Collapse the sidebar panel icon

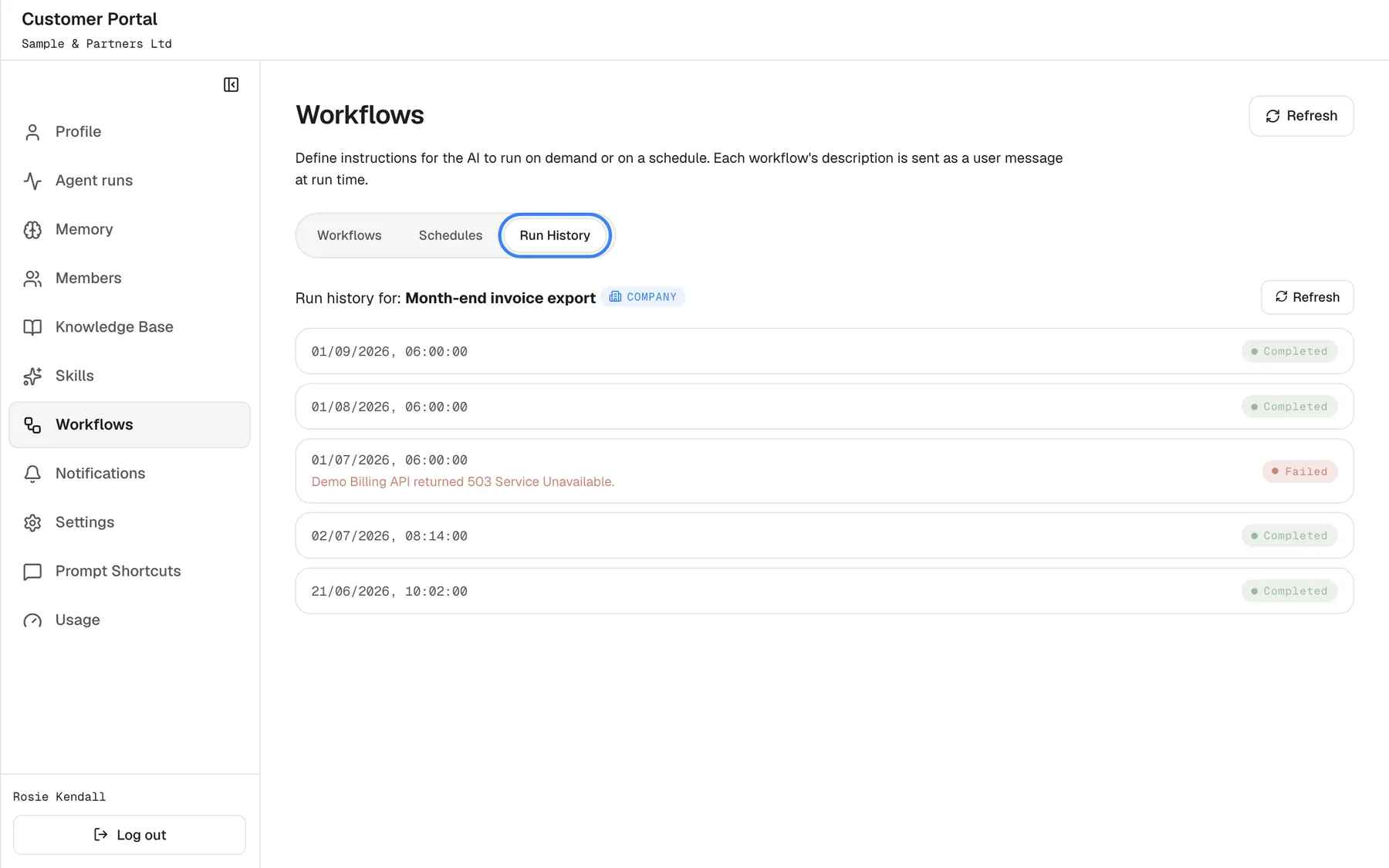(x=231, y=85)
